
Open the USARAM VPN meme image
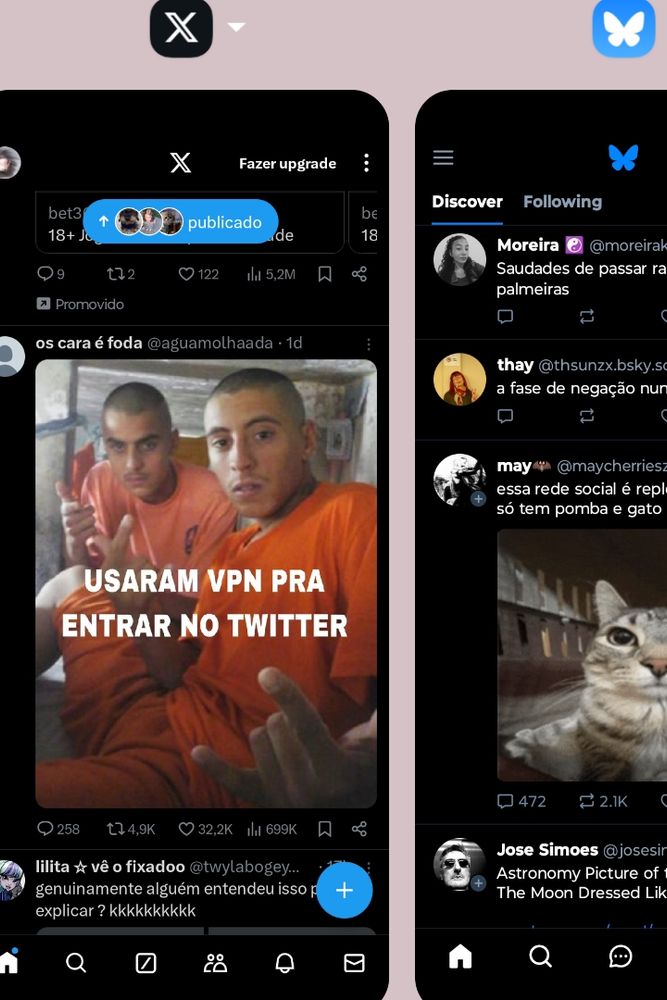pyautogui.click(x=206, y=584)
